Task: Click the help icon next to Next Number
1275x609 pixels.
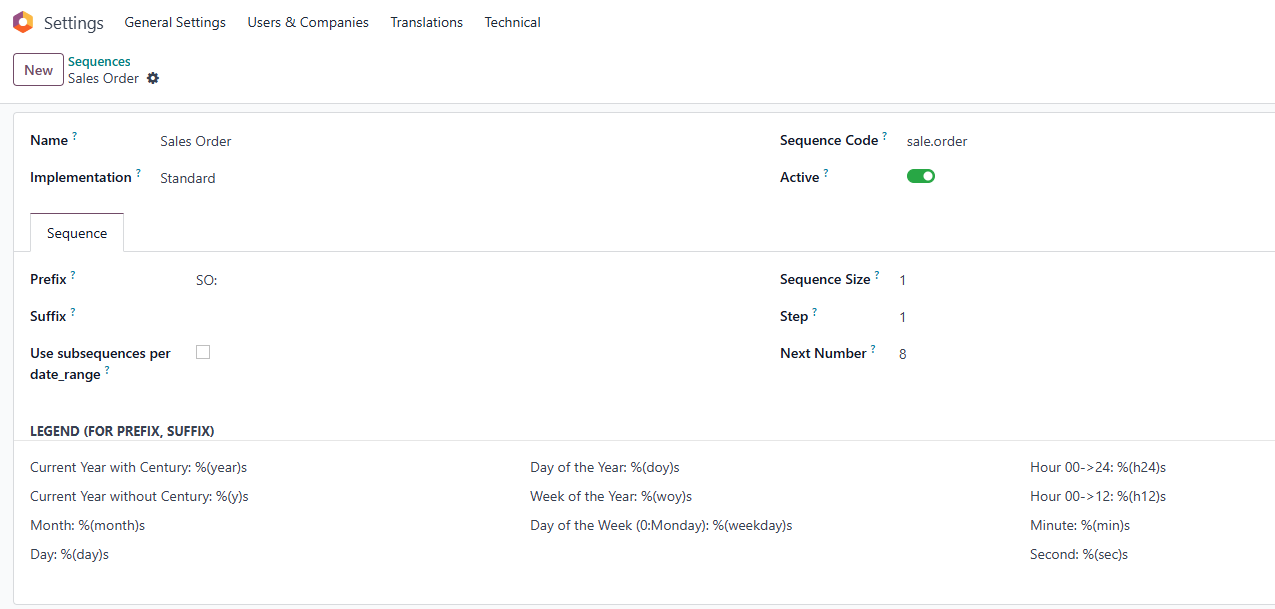Action: (872, 349)
